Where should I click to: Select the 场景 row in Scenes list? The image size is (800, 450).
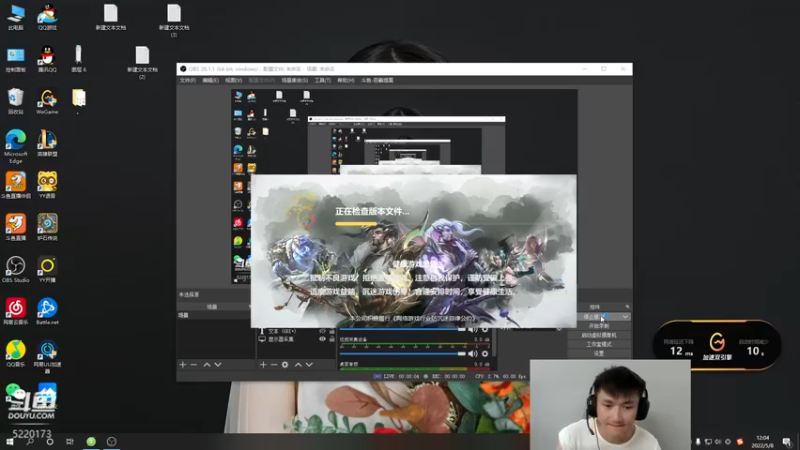tap(215, 315)
